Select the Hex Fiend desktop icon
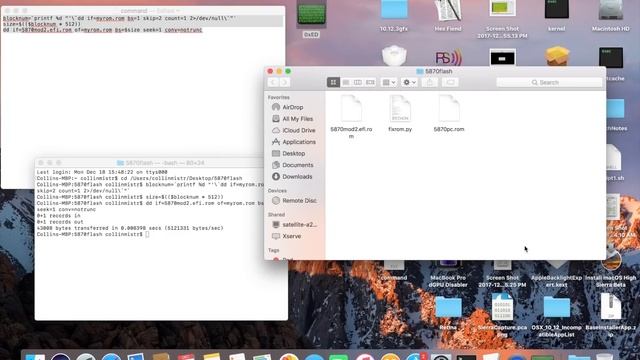The width and height of the screenshot is (640, 360). point(448,16)
